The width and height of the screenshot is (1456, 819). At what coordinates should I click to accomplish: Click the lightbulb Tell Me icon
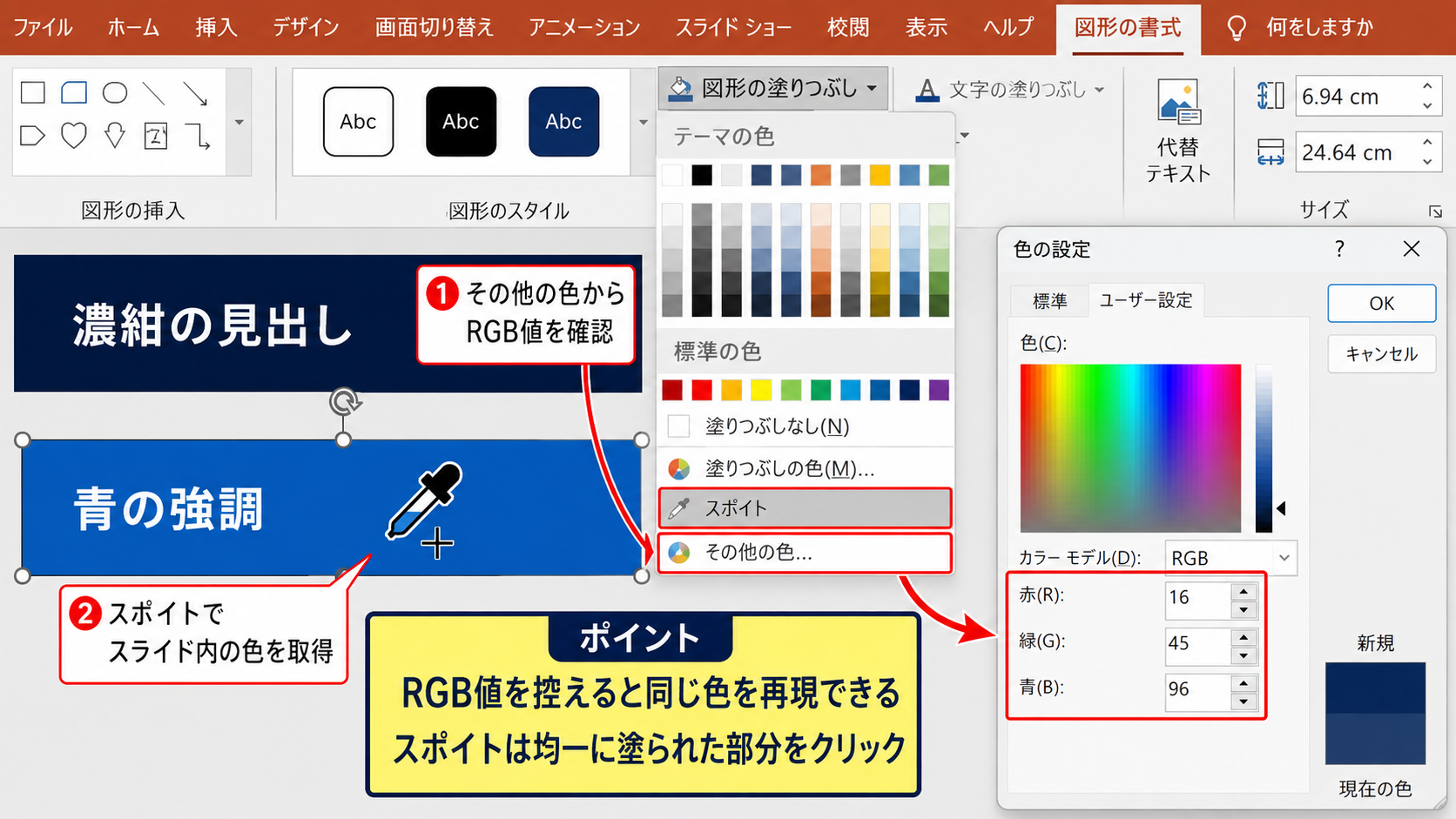coord(1237,28)
